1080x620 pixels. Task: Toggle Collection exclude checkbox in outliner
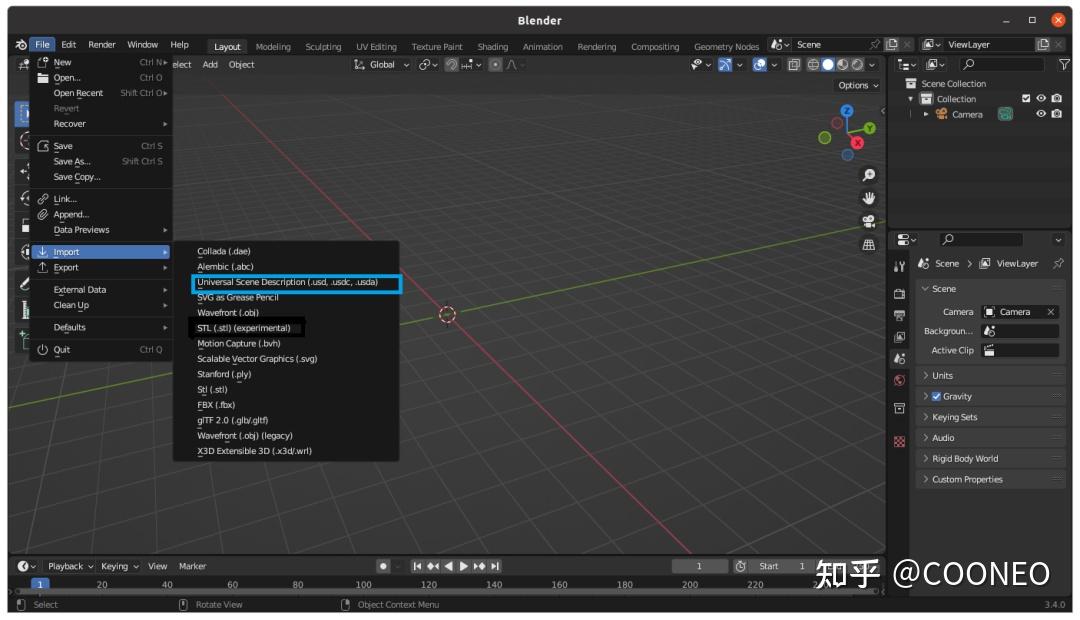click(x=1026, y=99)
